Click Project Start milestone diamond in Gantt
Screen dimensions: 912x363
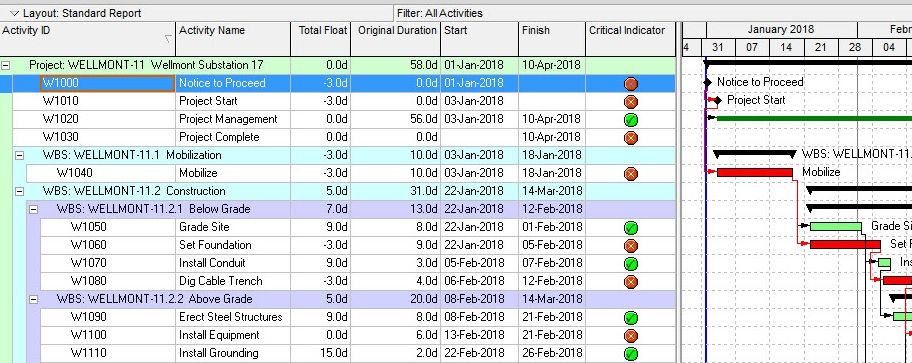point(718,101)
